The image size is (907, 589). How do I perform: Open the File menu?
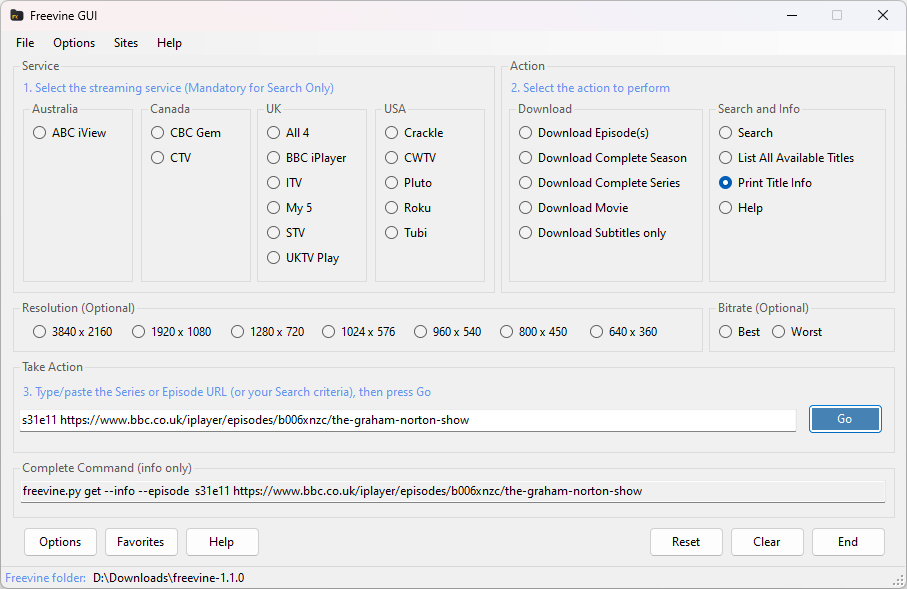pos(25,43)
